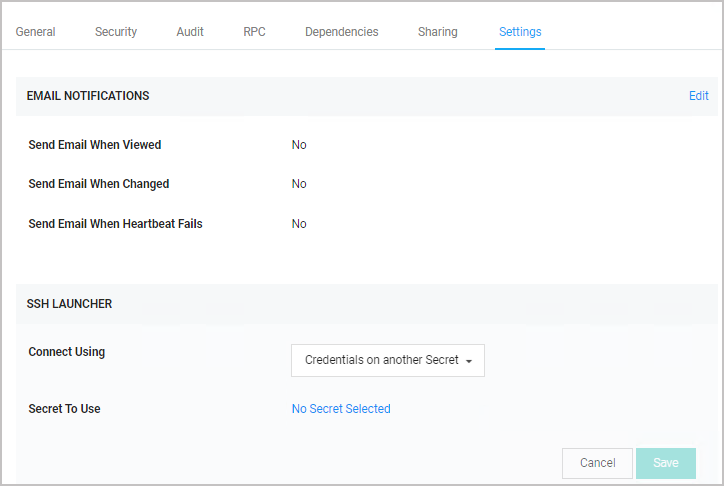Switch to the General tab

point(36,32)
